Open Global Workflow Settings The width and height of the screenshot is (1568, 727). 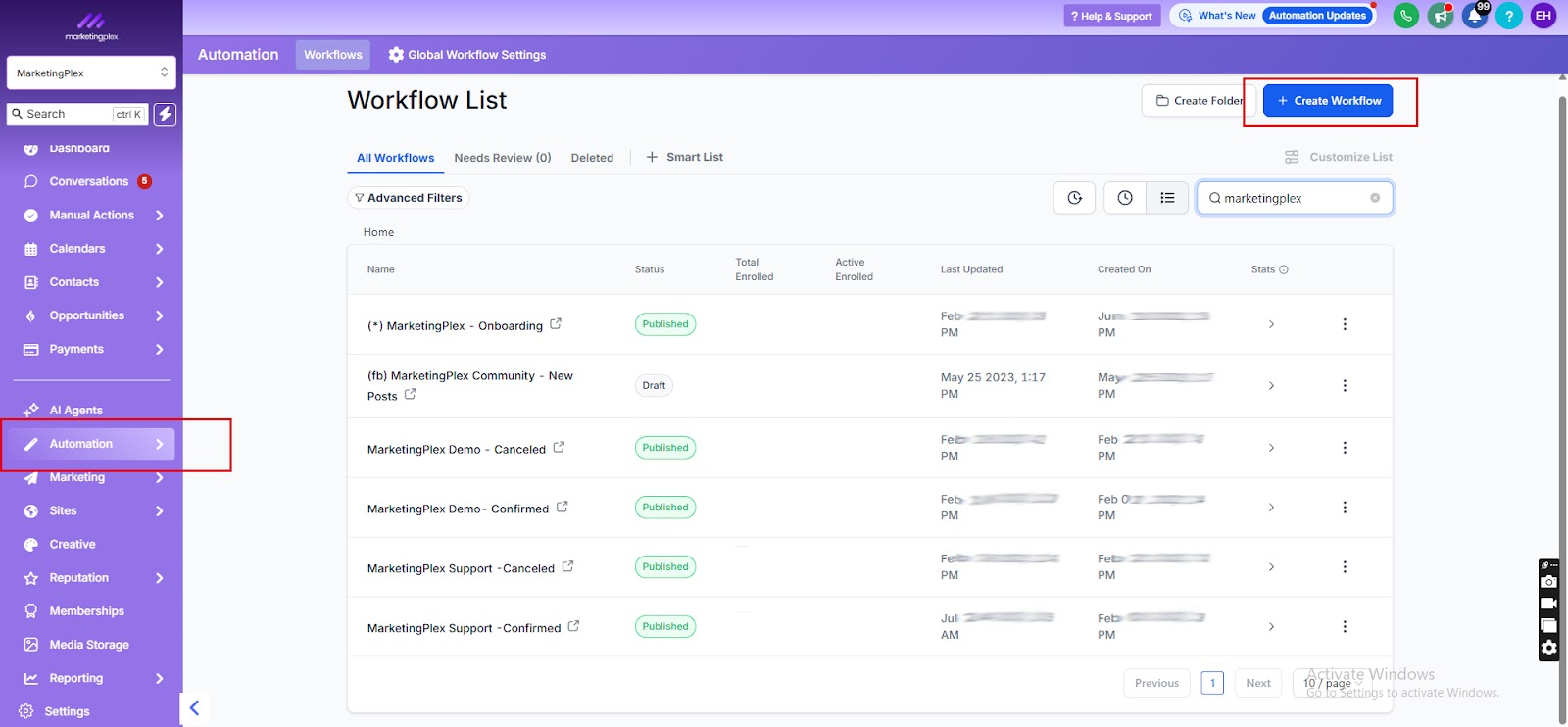click(x=466, y=55)
